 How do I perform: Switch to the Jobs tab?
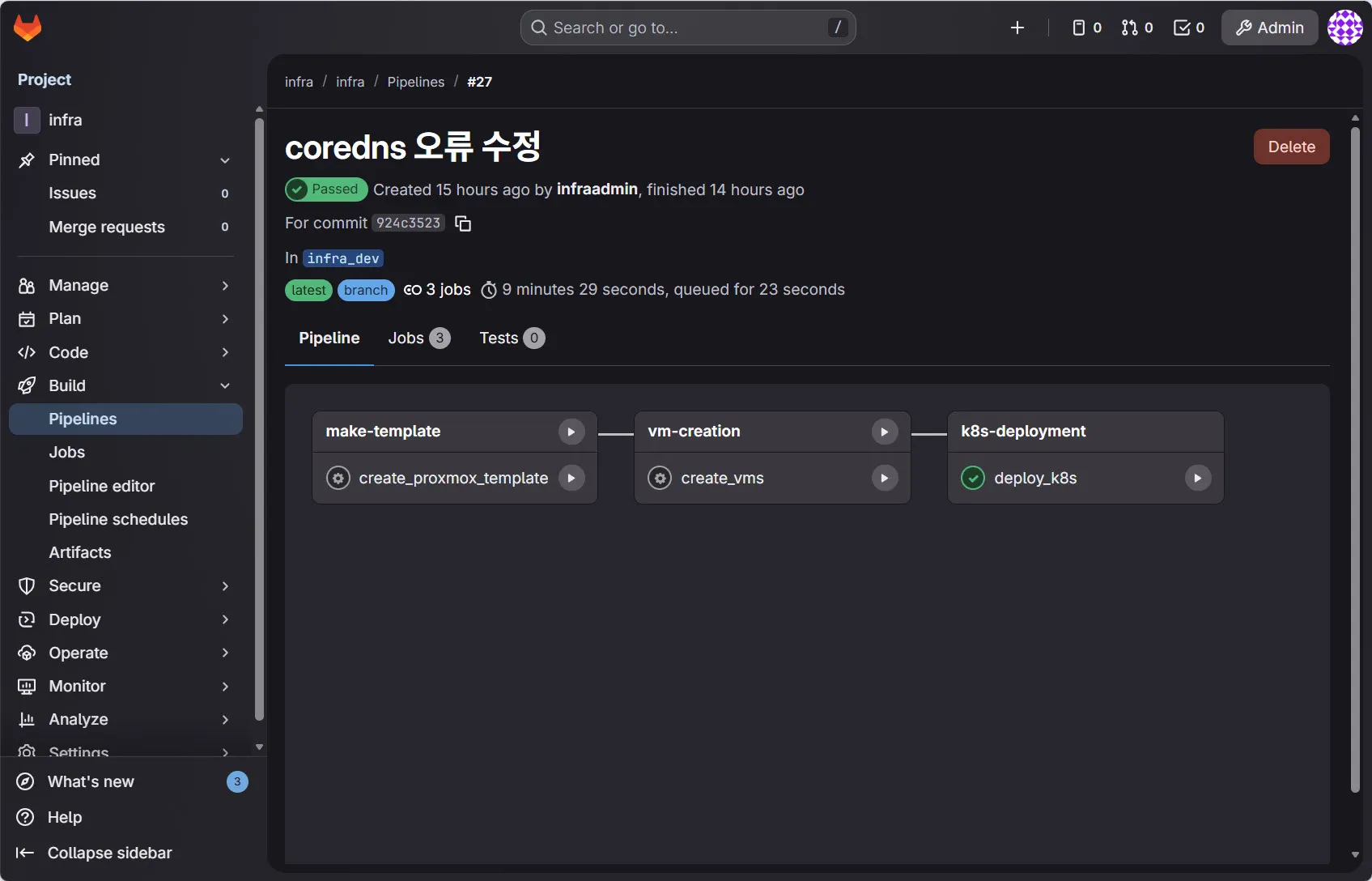[x=419, y=338]
